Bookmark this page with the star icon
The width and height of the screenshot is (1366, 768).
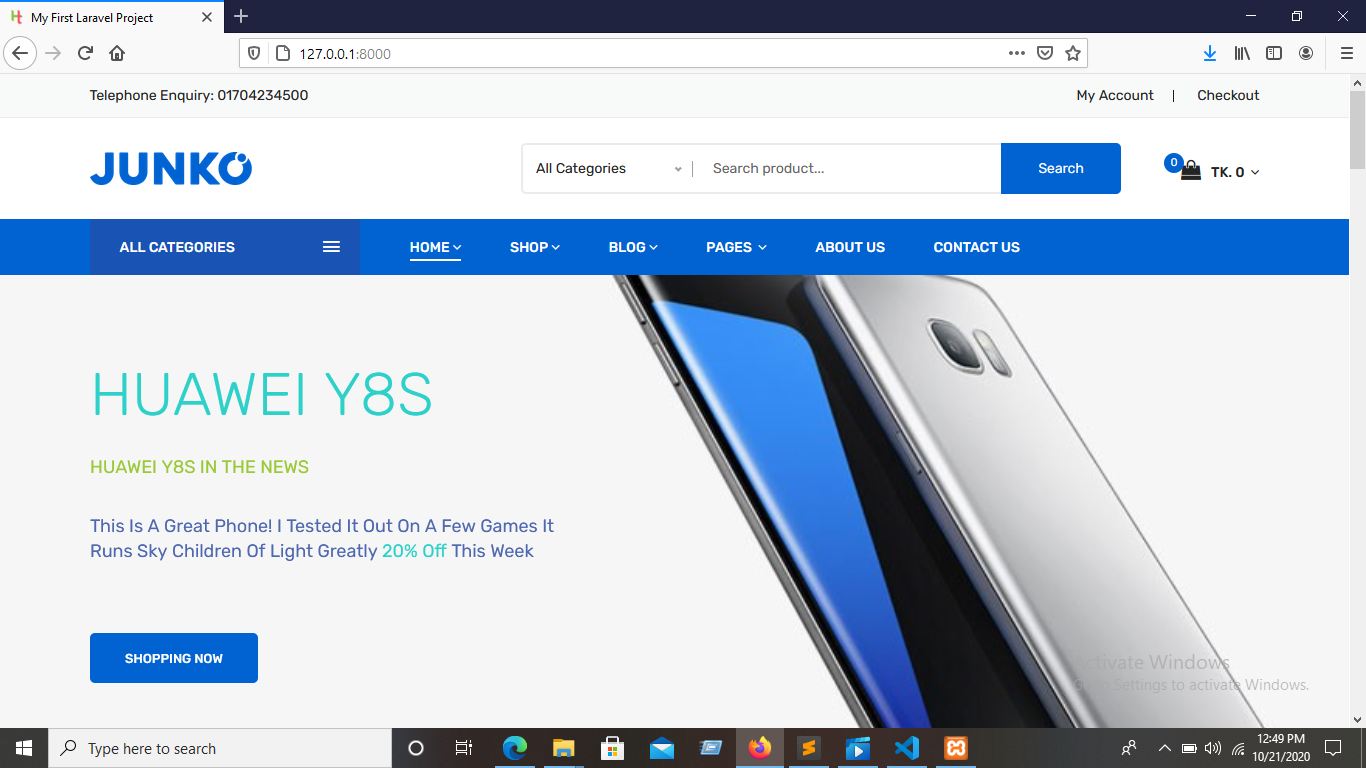pyautogui.click(x=1073, y=53)
